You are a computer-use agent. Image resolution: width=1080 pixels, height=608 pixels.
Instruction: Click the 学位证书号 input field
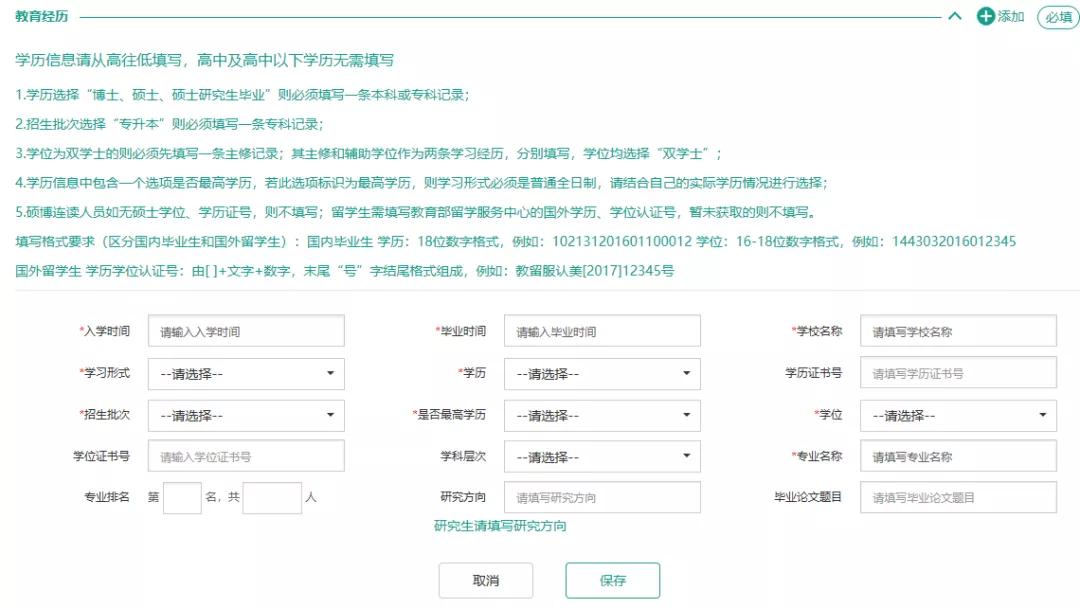246,456
